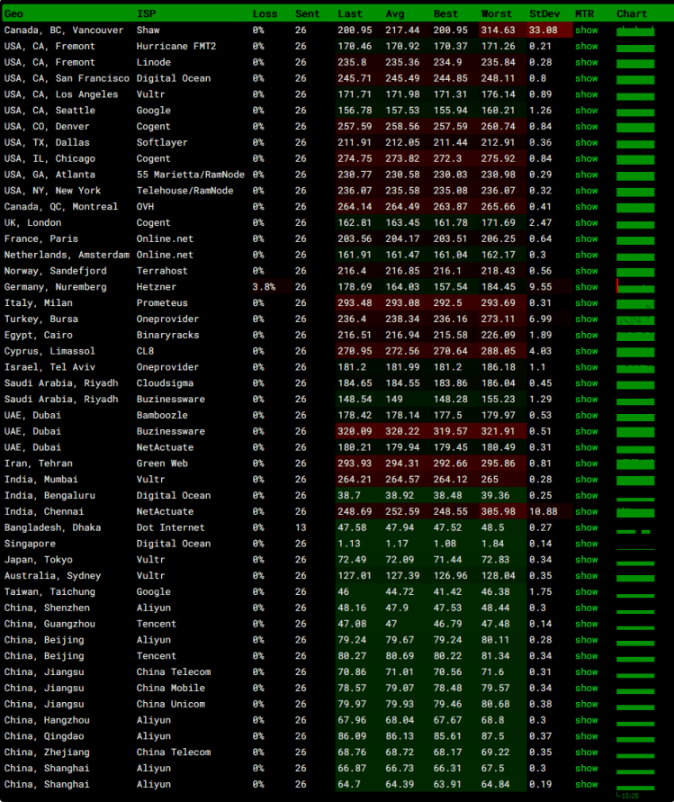
Task: Open MTR show for India, Chennai NetActuate
Action: [x=586, y=512]
